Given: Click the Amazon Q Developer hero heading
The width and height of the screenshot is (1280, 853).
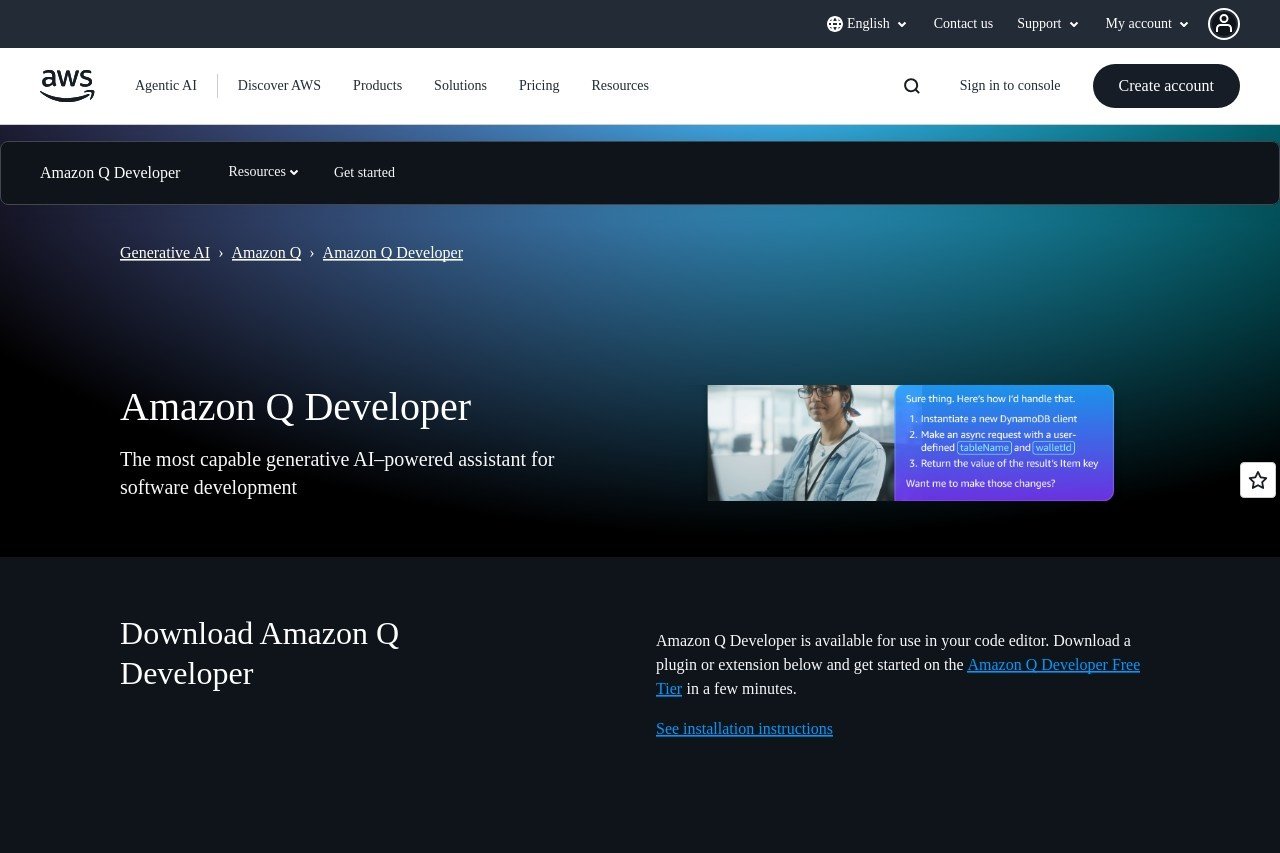Looking at the screenshot, I should pyautogui.click(x=295, y=407).
